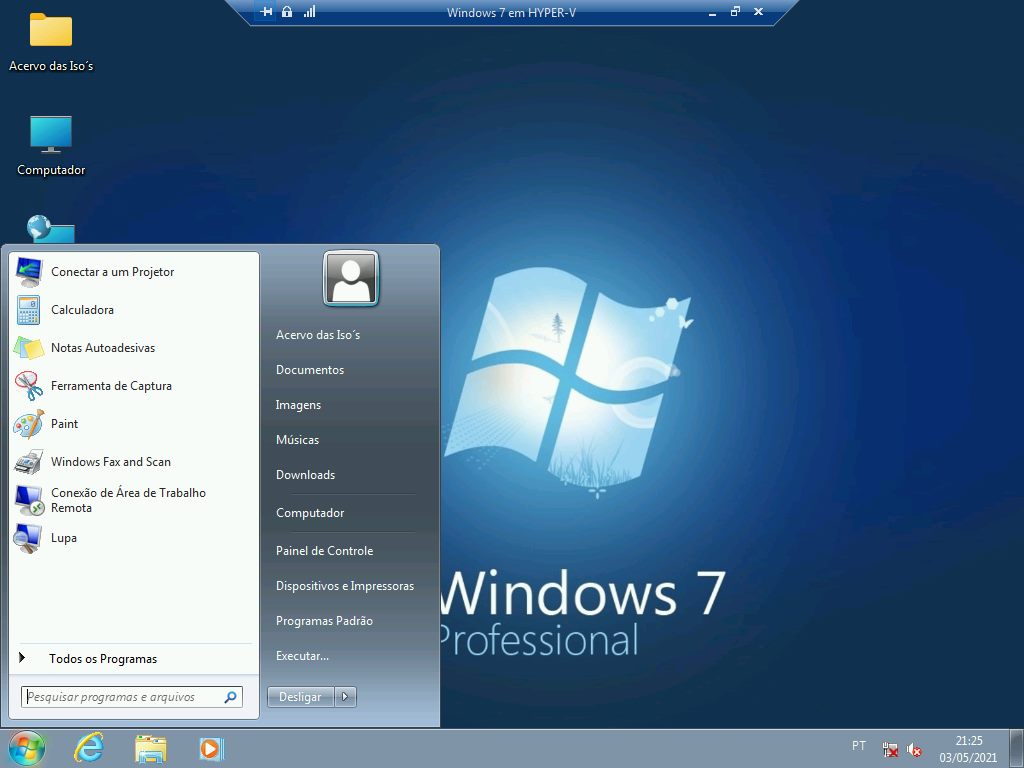Screen dimensions: 1024x768
Task: Click the Desligar button
Action: 300,697
